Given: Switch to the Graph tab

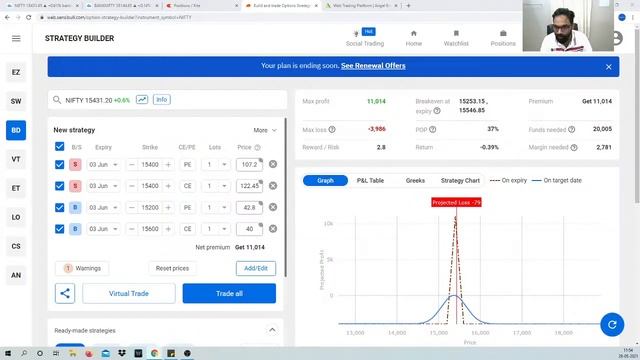Looking at the screenshot, I should pyautogui.click(x=325, y=180).
